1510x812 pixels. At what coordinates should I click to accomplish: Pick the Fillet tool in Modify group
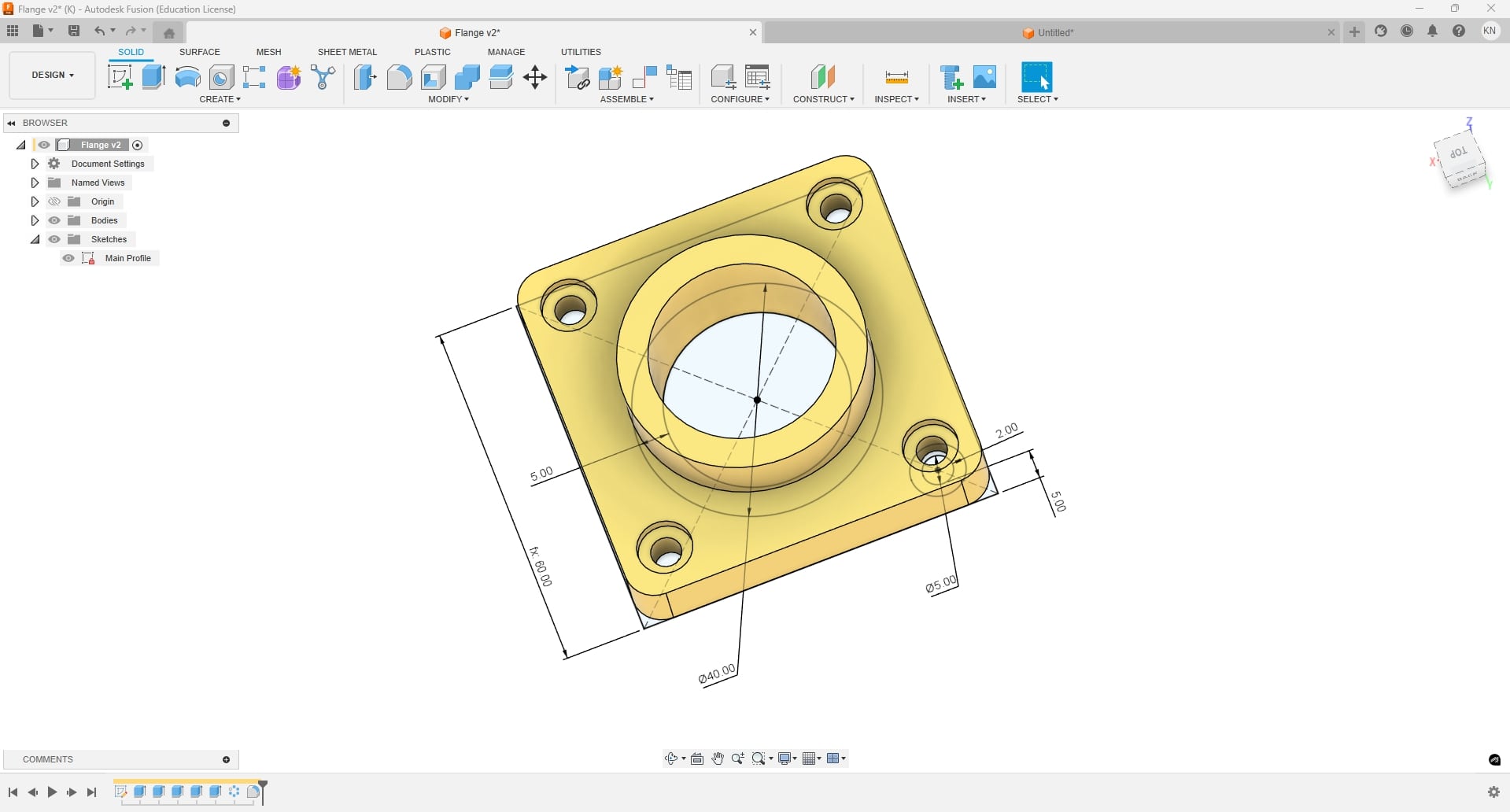pos(399,77)
